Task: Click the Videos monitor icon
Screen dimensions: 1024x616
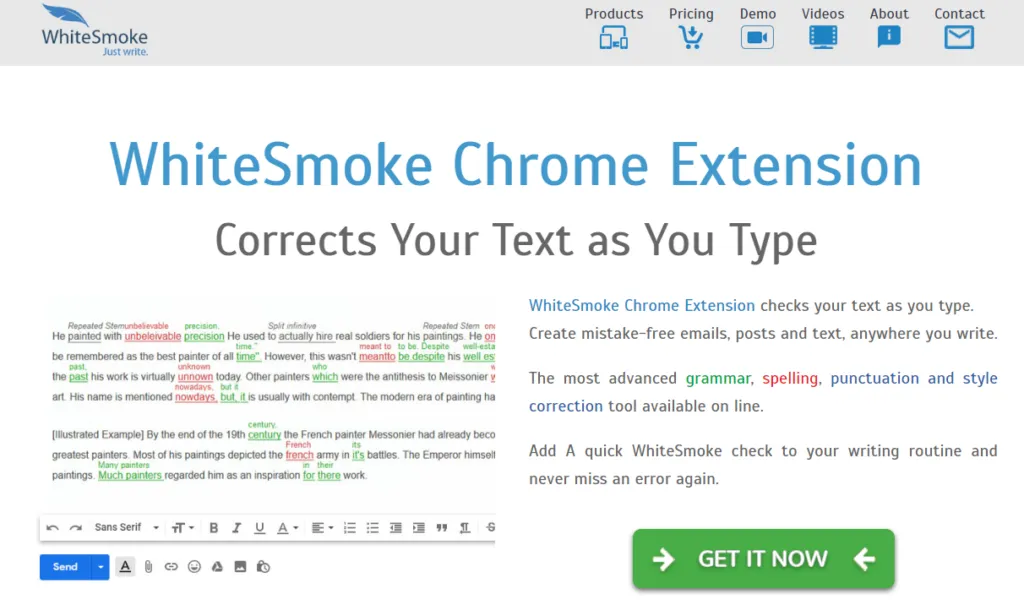Action: [x=823, y=37]
